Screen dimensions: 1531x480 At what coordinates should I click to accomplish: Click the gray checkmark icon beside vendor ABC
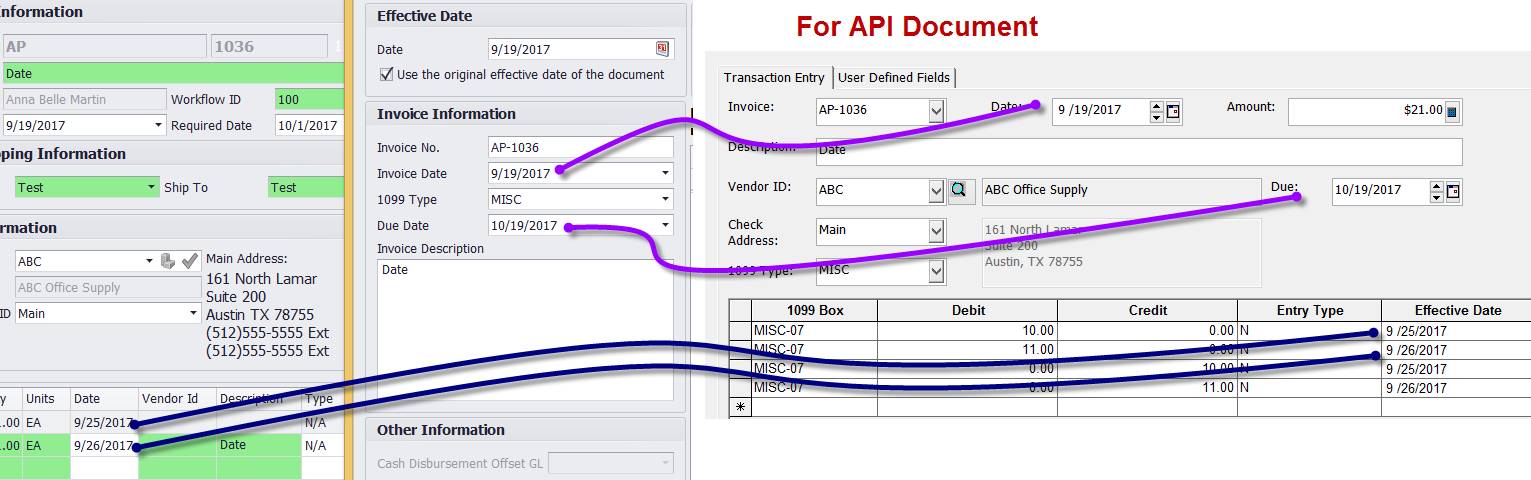click(190, 261)
